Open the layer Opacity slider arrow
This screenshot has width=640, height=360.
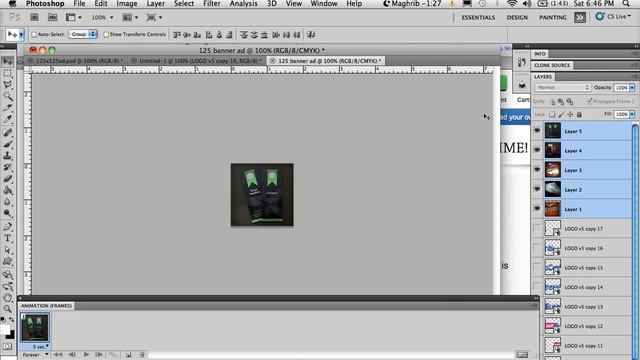pos(632,88)
